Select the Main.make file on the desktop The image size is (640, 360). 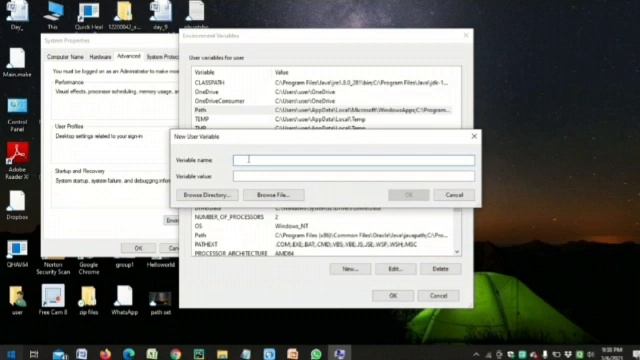coord(17,62)
